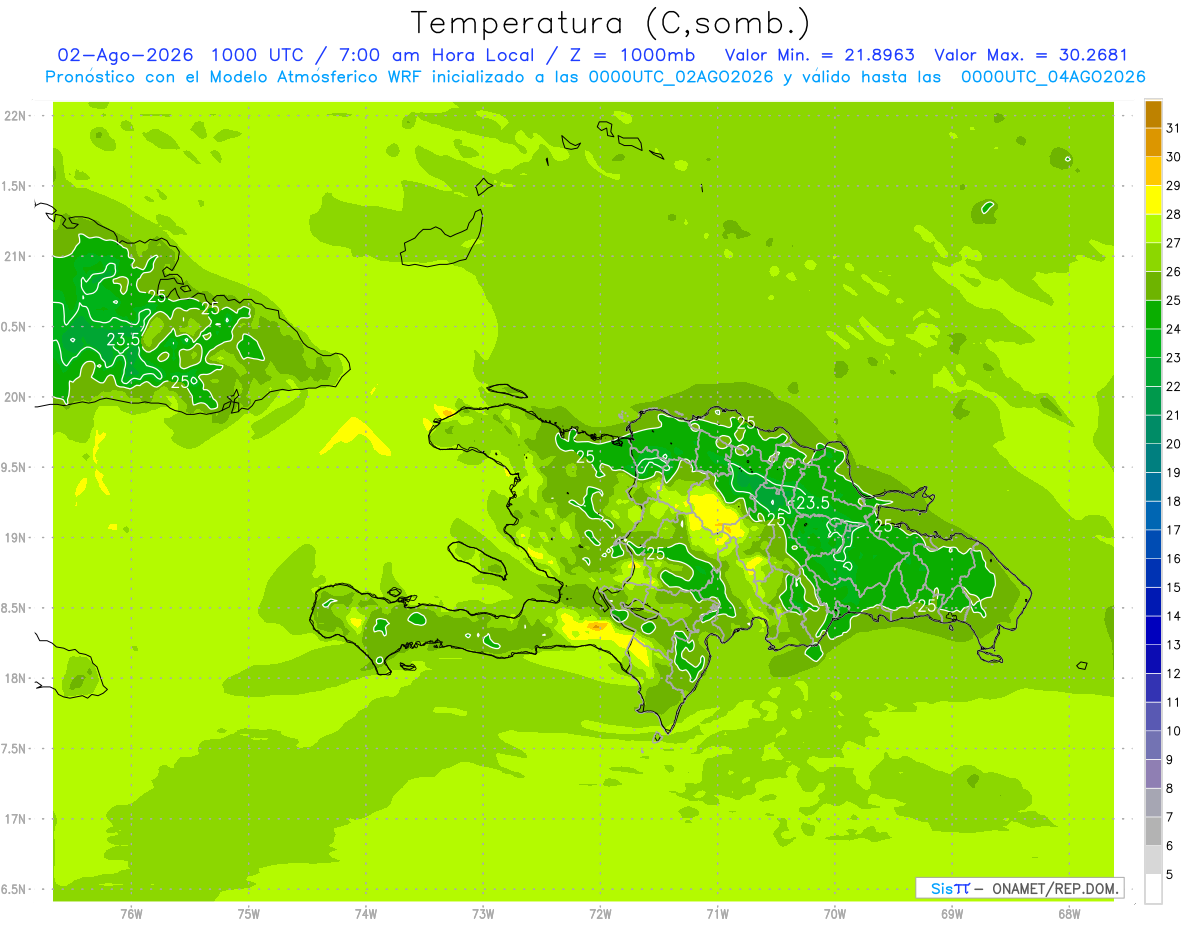Click the colorbar label "5"
Image resolution: width=1200 pixels, height=927 pixels.
pos(1170,875)
